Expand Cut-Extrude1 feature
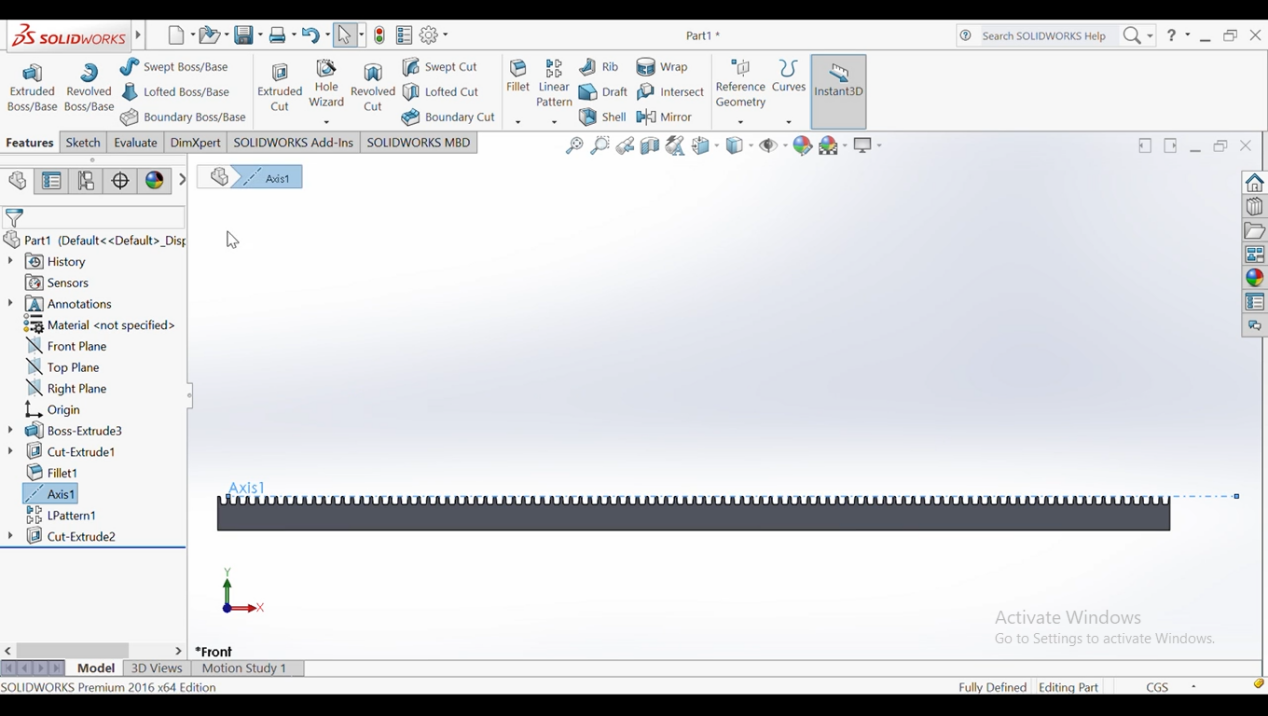Image resolution: width=1268 pixels, height=716 pixels. tap(10, 452)
